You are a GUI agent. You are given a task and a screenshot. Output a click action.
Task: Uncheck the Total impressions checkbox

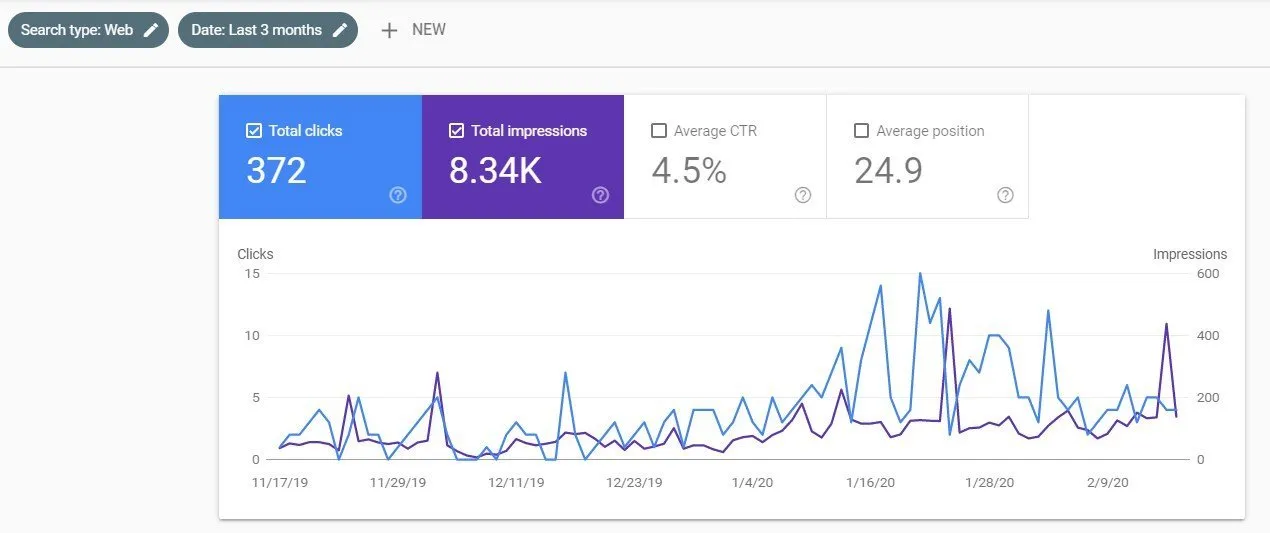[456, 131]
